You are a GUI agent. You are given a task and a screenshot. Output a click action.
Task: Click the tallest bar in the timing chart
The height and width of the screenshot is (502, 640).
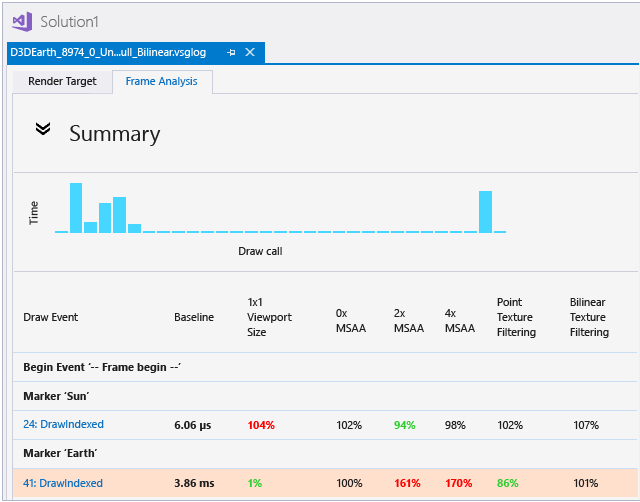[75, 207]
